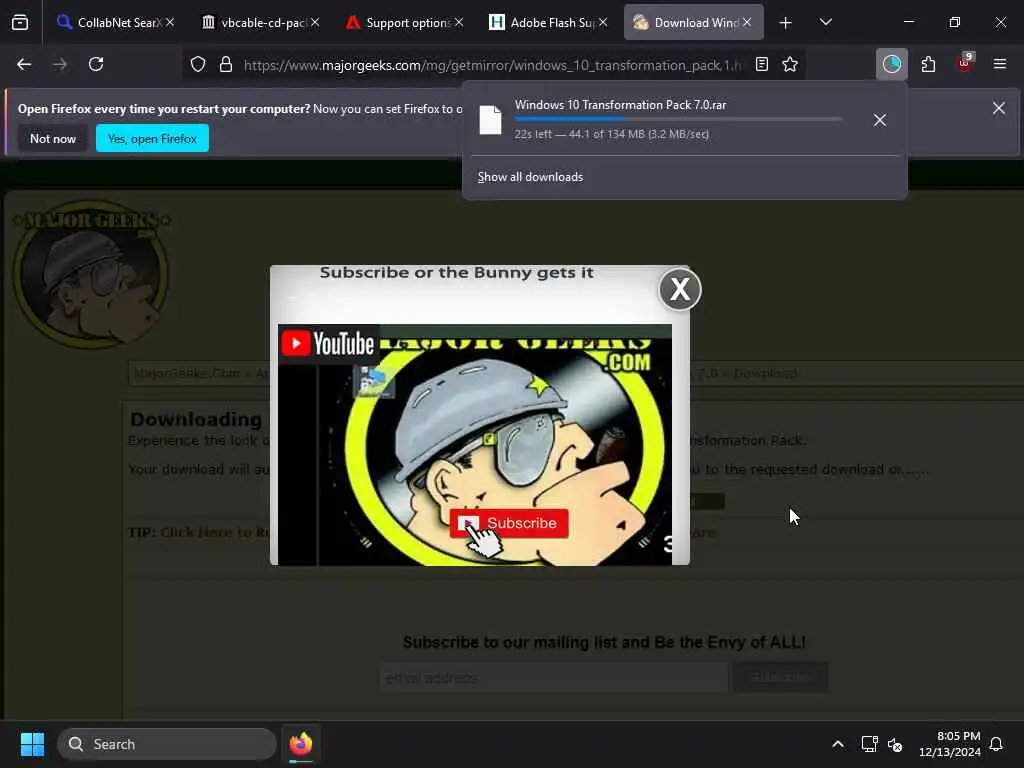Click the YouTube logo in the popup video
The height and width of the screenshot is (768, 1024).
(x=328, y=344)
